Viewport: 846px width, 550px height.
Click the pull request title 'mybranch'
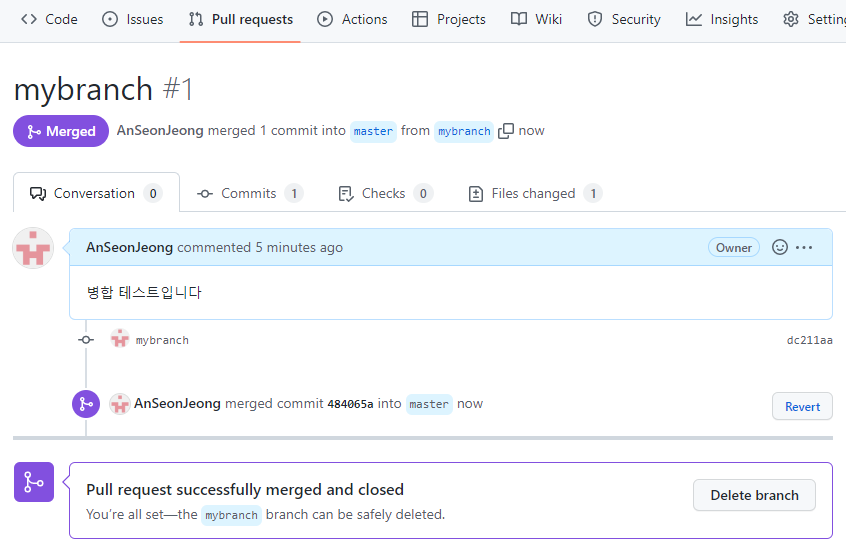click(83, 89)
